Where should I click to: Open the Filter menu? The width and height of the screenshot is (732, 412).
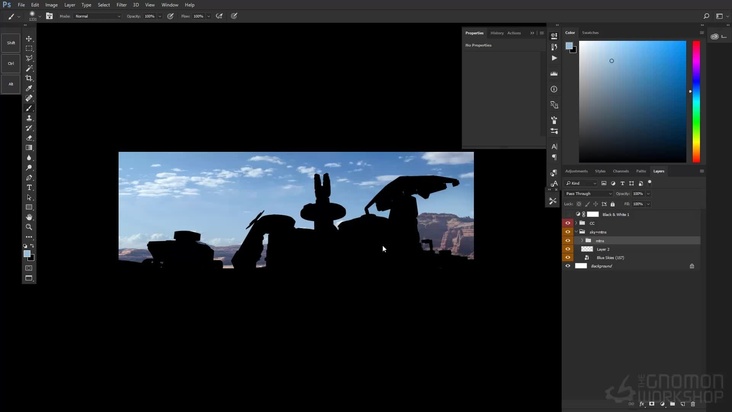pos(121,5)
